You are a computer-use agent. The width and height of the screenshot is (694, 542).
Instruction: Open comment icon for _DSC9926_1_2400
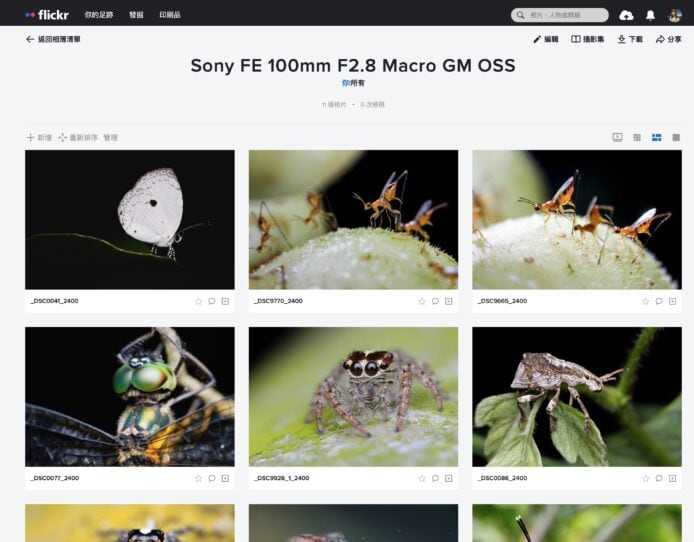[x=435, y=478]
